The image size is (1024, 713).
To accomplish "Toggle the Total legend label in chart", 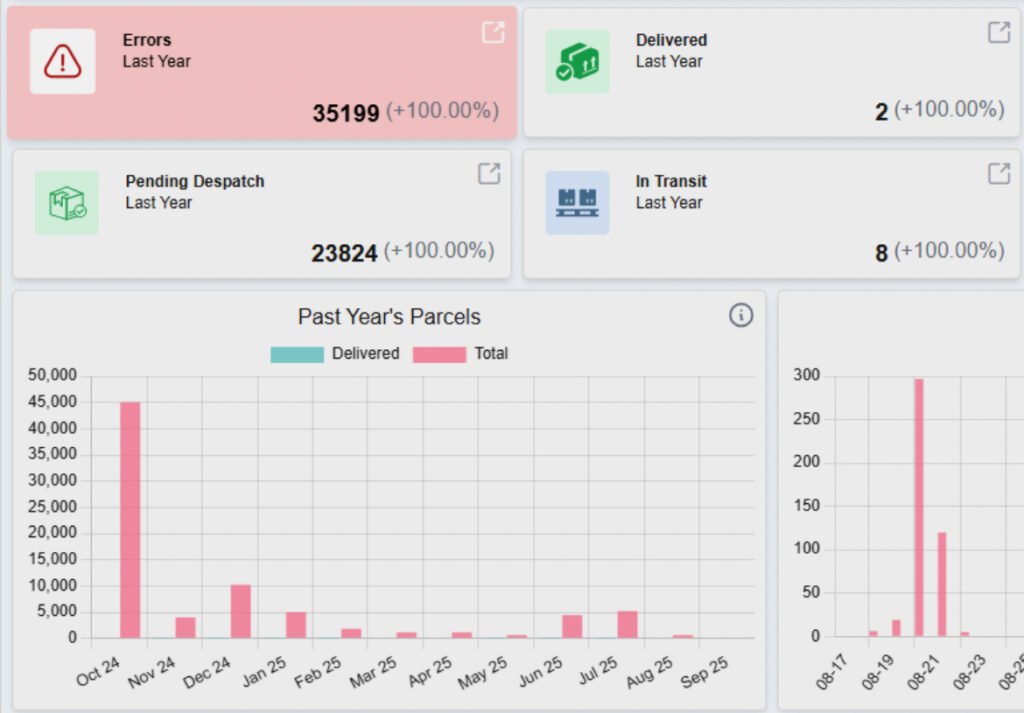I will 491,354.
